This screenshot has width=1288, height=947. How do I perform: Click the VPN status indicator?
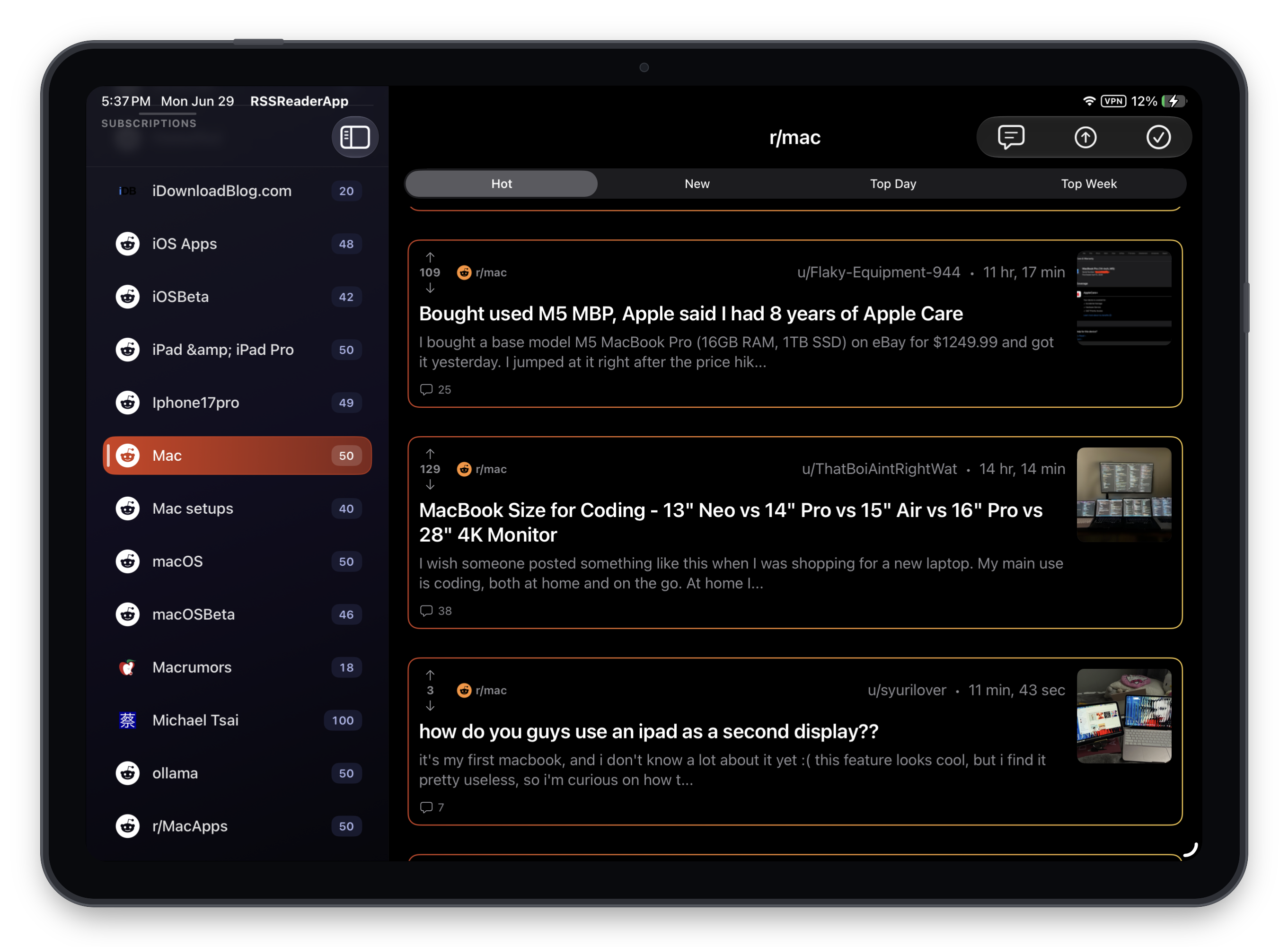[x=1113, y=101]
